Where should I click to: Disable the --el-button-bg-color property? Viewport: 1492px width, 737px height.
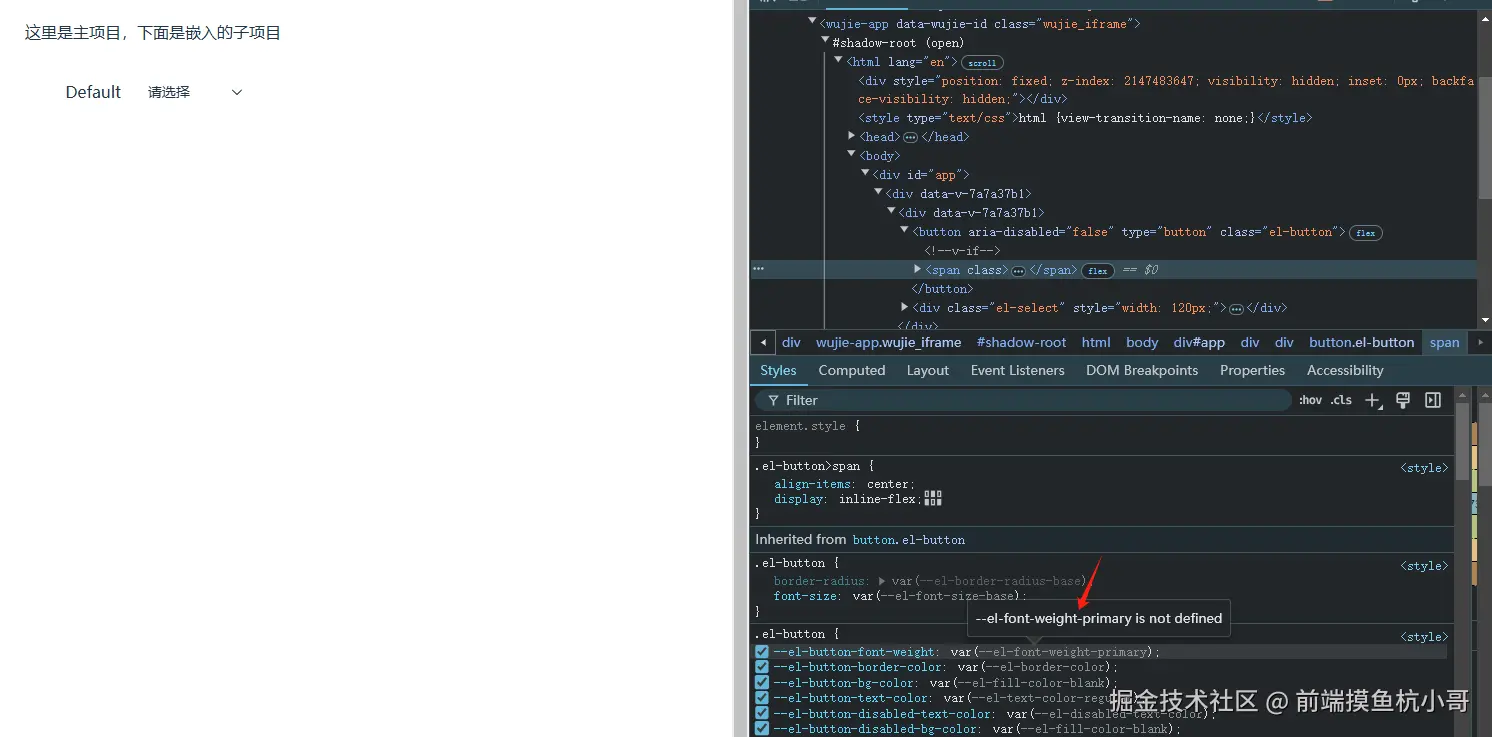(761, 682)
